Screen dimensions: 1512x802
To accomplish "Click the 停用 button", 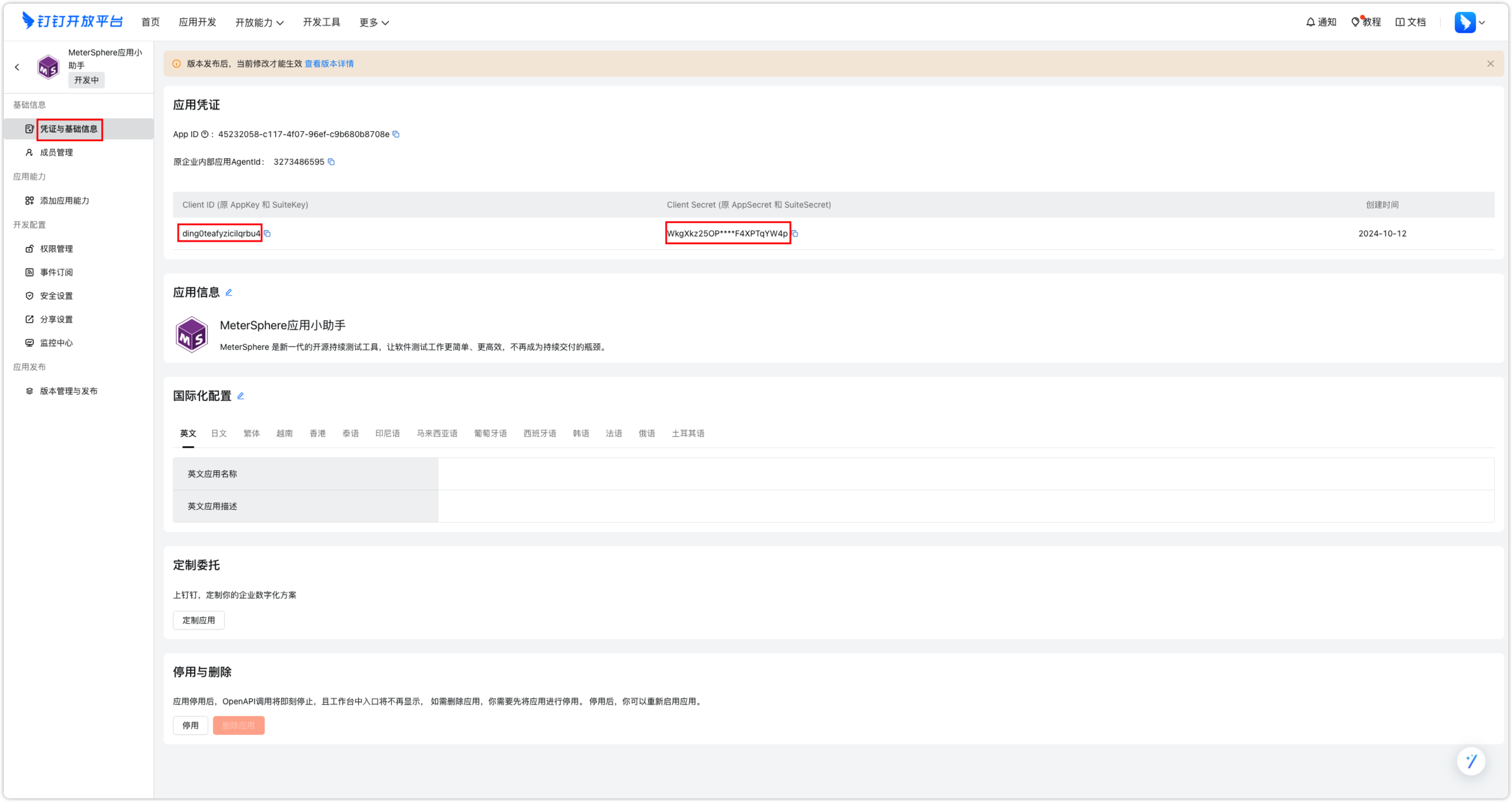I will (x=190, y=726).
